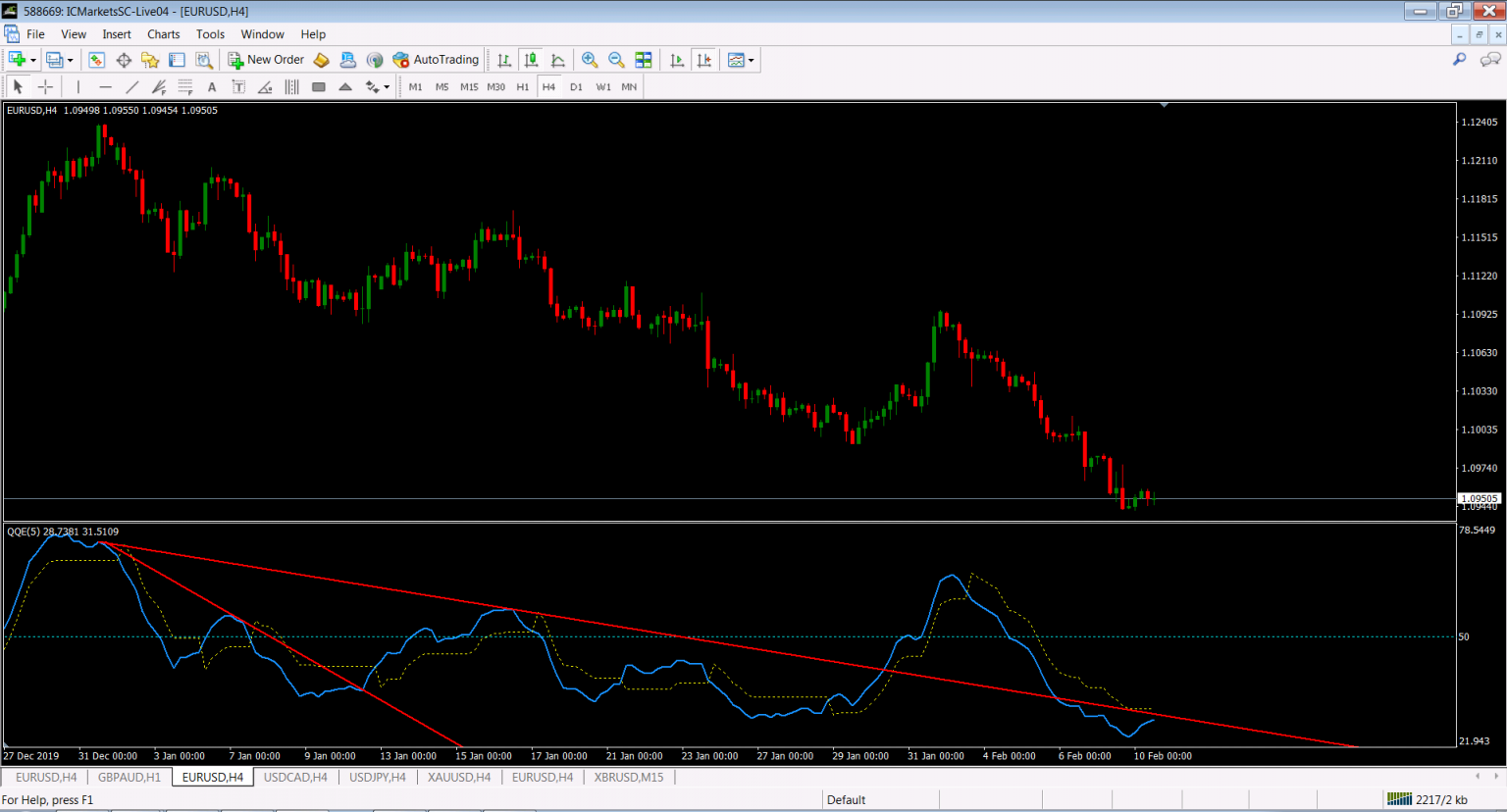This screenshot has height=812, width=1507.
Task: Click the new chart icon
Action: pyautogui.click(x=17, y=60)
